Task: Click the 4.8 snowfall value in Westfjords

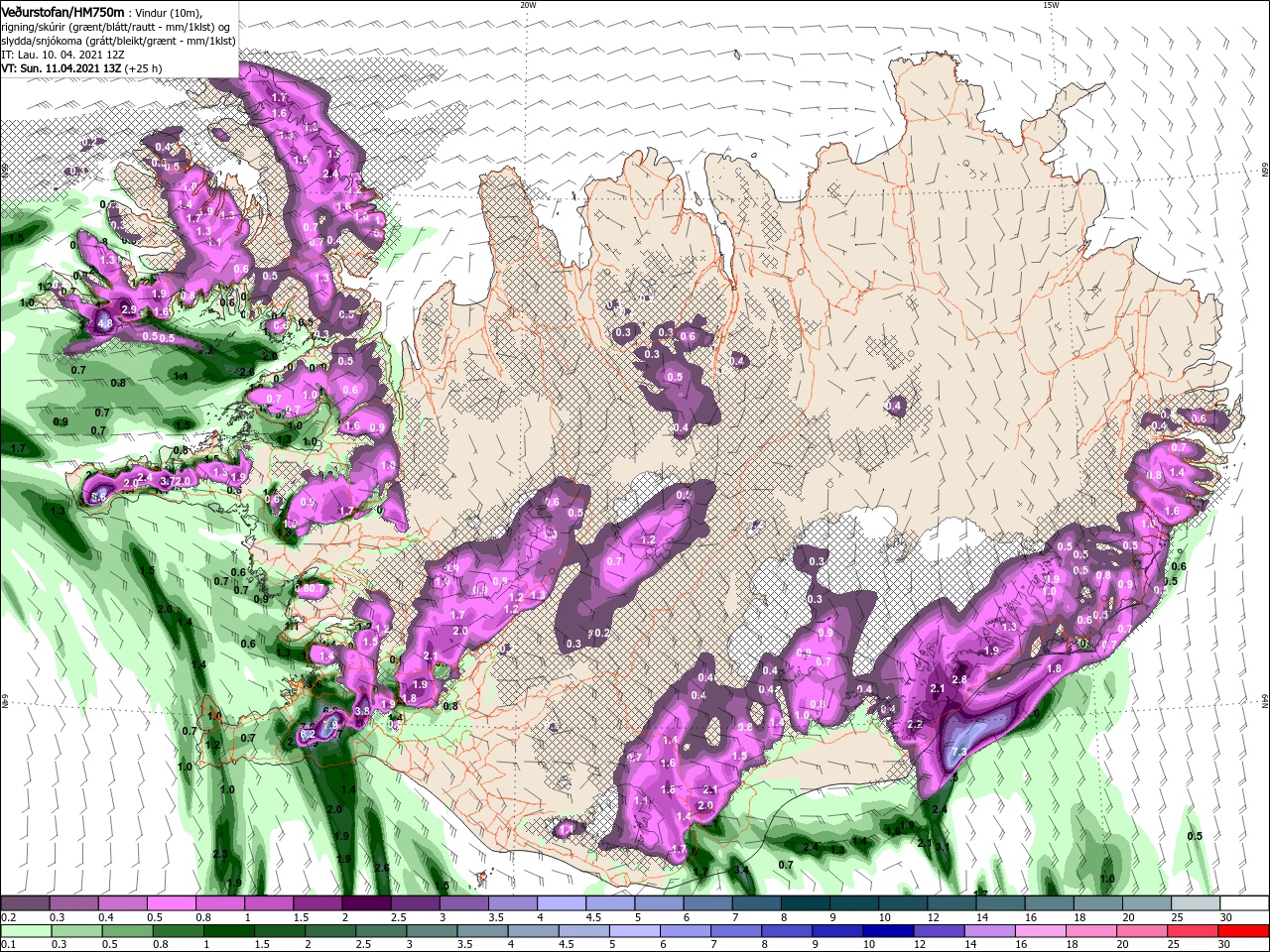Action: click(105, 322)
